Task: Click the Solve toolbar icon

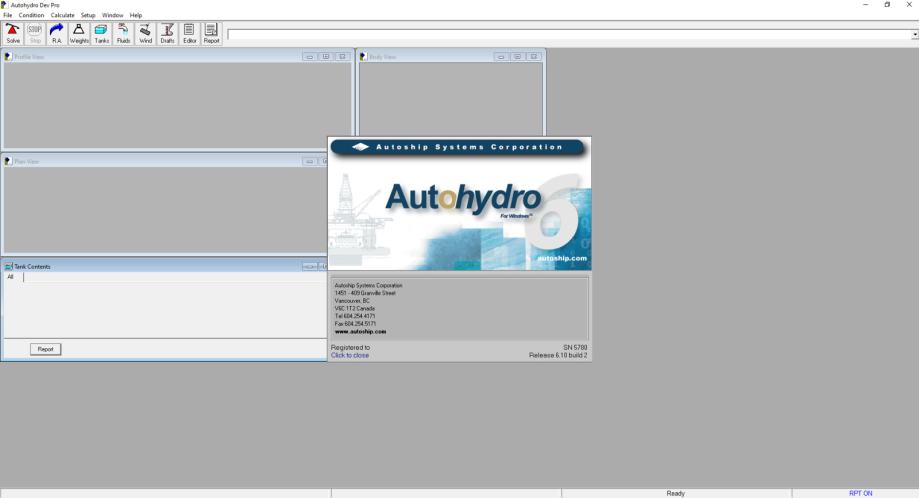Action: point(13,33)
